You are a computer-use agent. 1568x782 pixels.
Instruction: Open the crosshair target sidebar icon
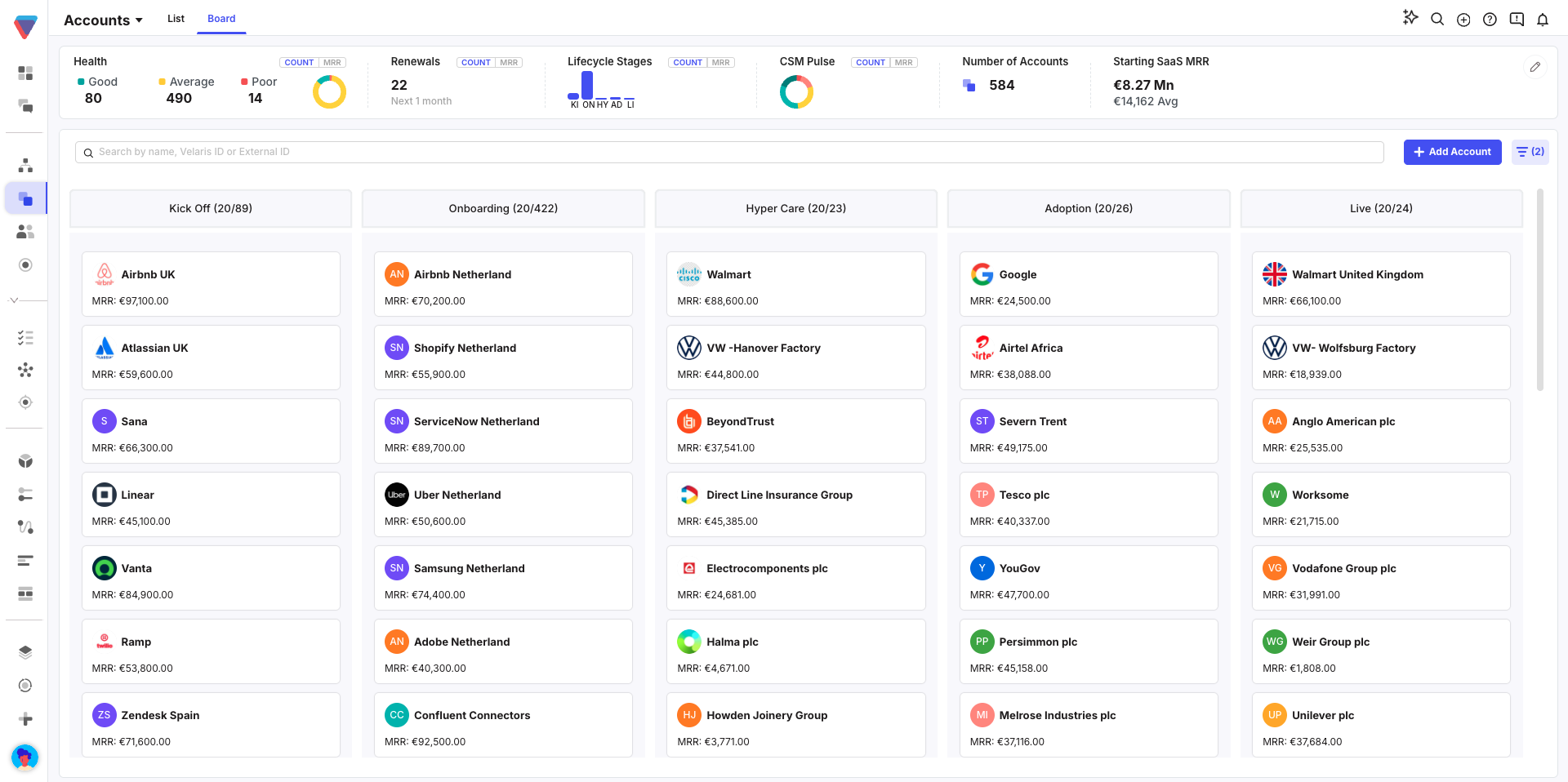pyautogui.click(x=25, y=402)
